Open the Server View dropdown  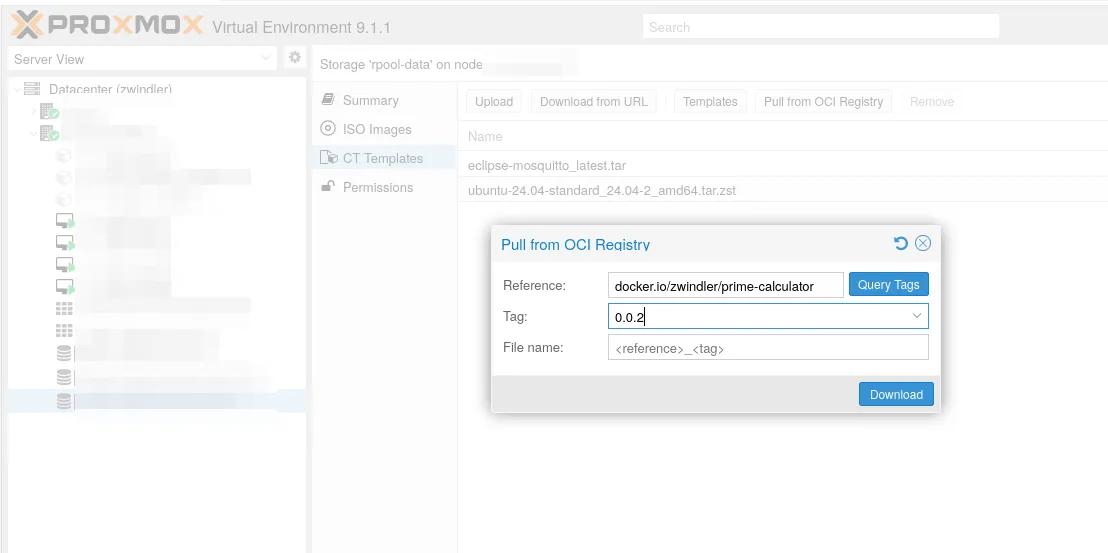266,59
